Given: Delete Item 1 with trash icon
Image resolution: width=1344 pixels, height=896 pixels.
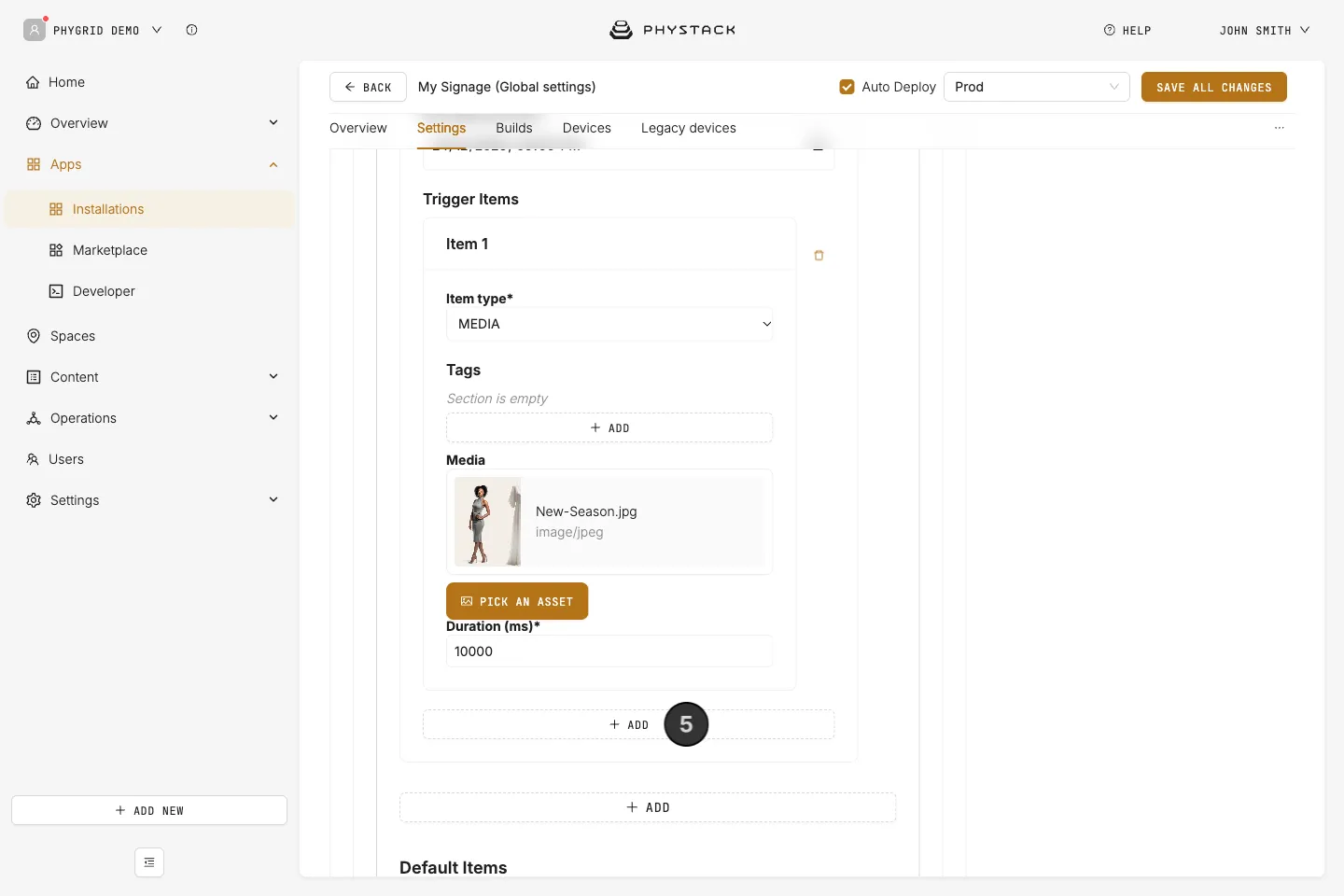Looking at the screenshot, I should [819, 255].
